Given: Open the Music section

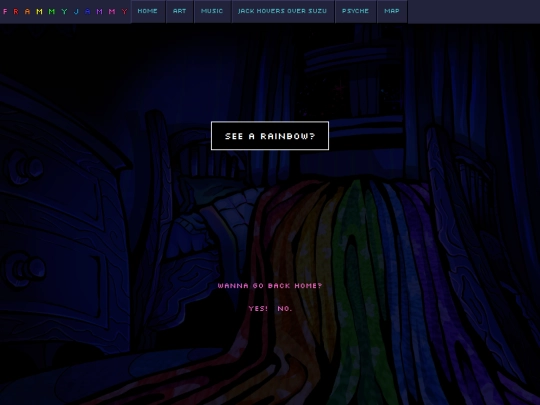Looking at the screenshot, I should pos(212,11).
